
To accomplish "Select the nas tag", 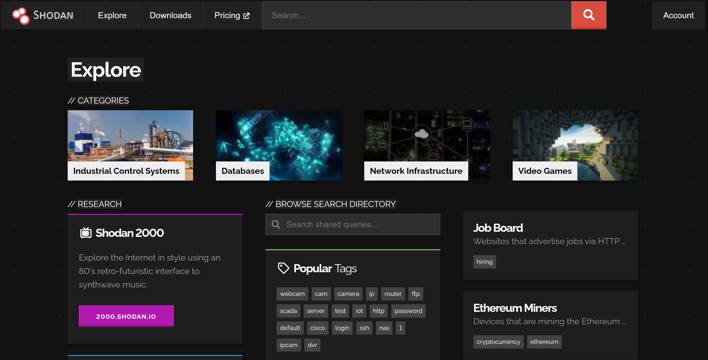I will [384, 328].
